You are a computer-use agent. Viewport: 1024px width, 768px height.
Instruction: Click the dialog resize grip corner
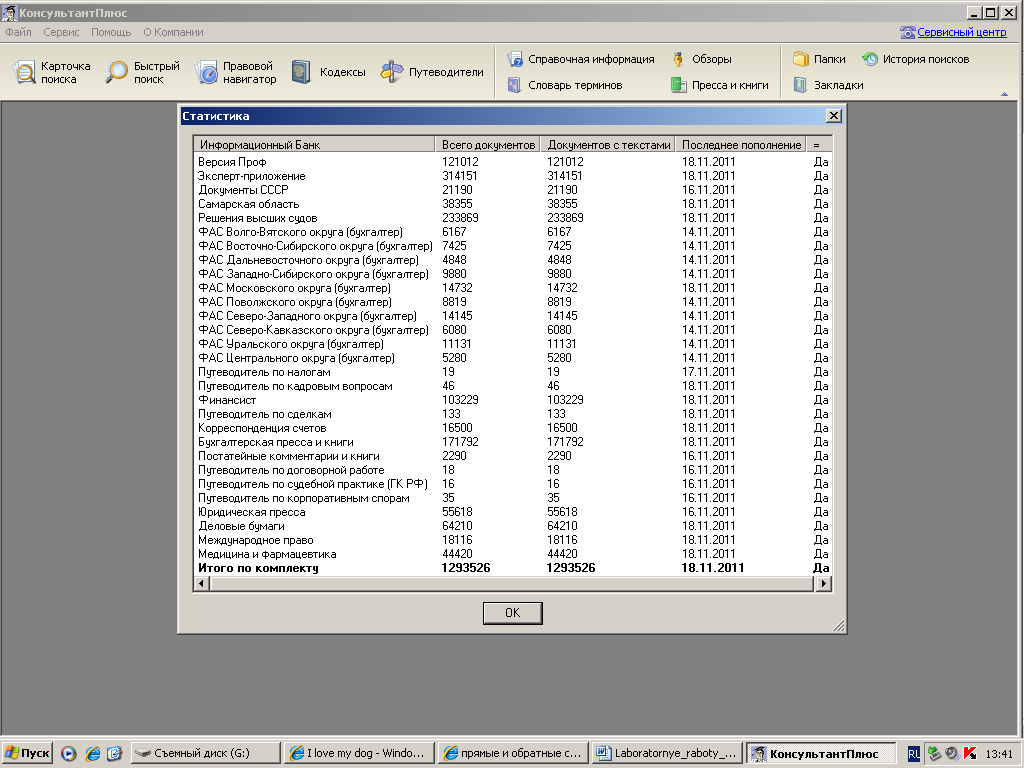[839, 626]
